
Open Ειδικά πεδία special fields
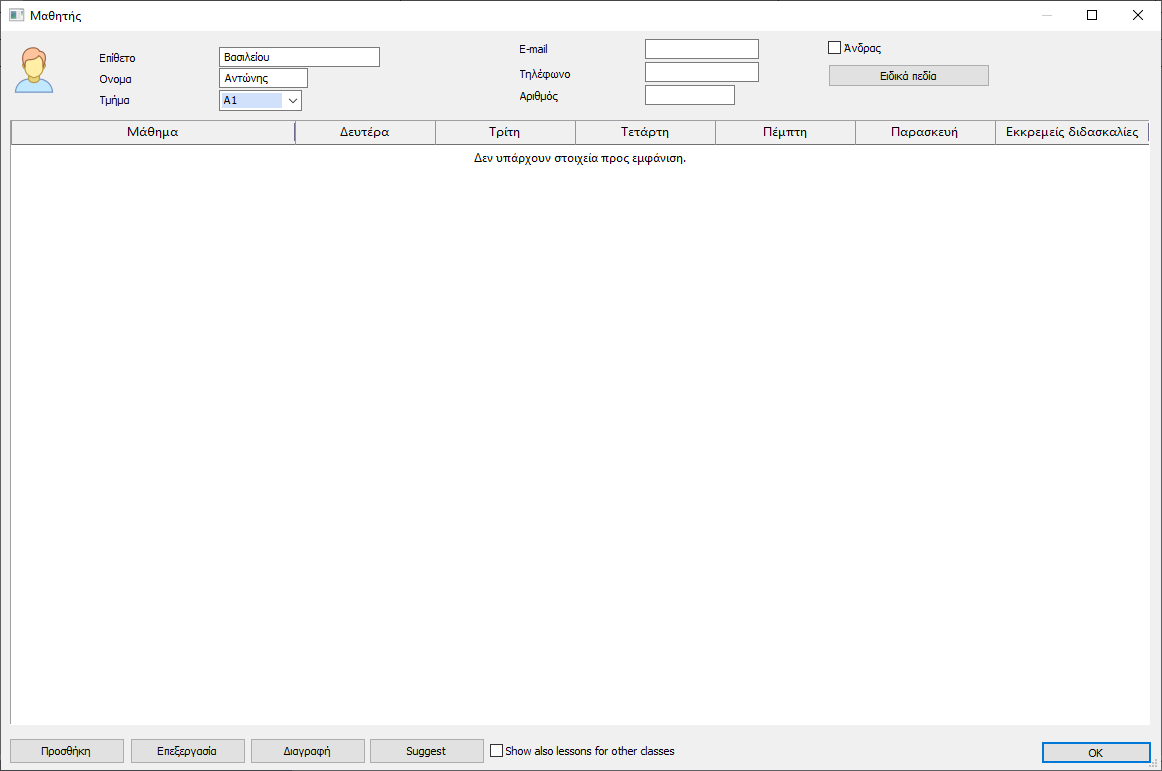click(908, 76)
